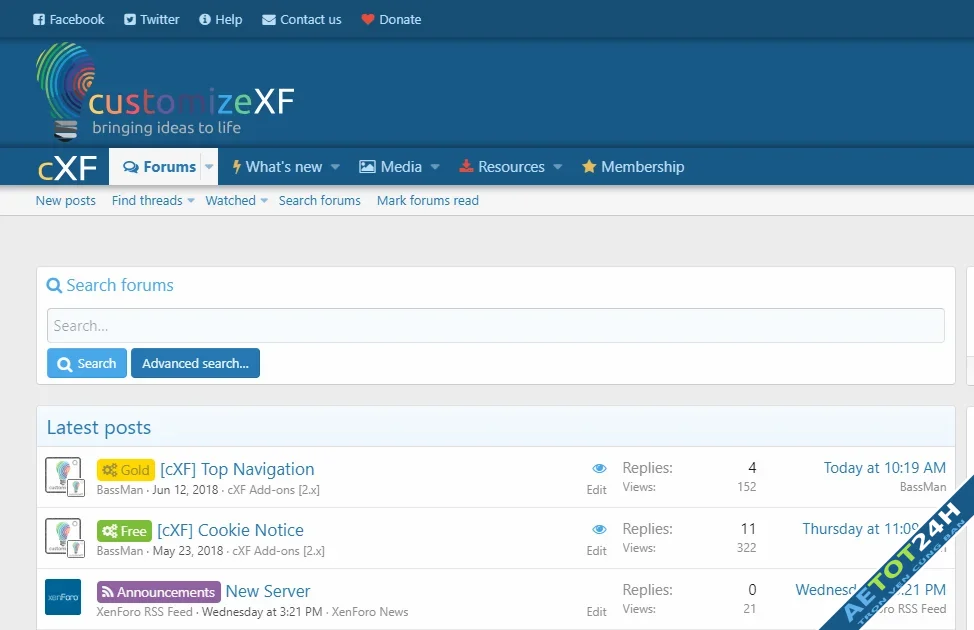Click the Donate heart icon
Image resolution: width=974 pixels, height=630 pixels.
368,19
